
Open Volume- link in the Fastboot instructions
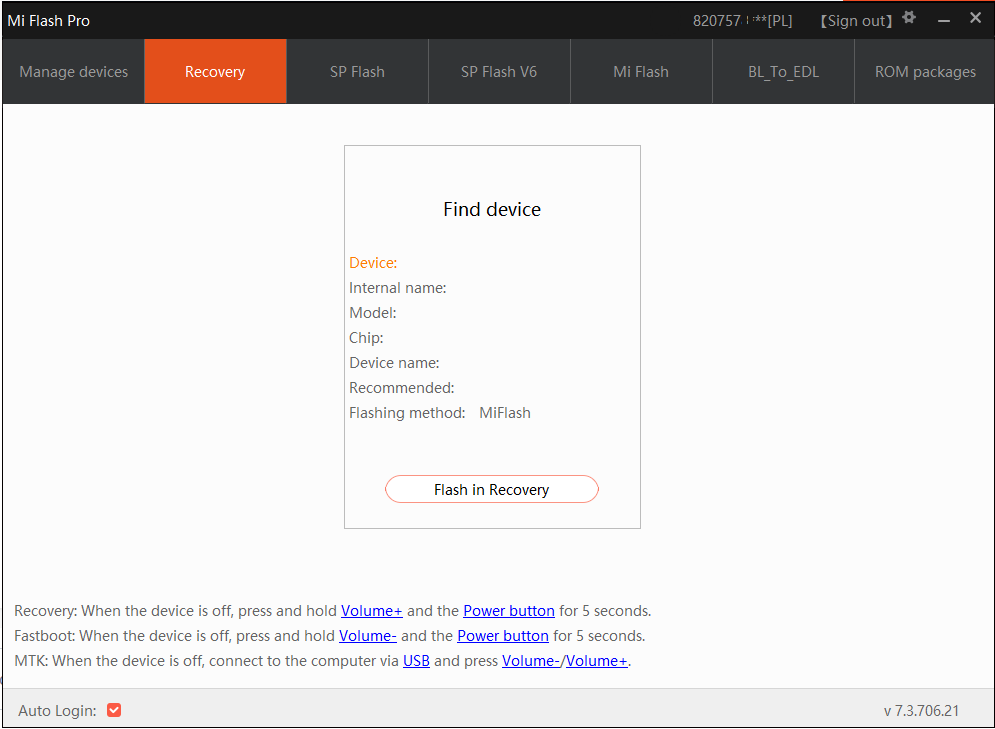368,636
